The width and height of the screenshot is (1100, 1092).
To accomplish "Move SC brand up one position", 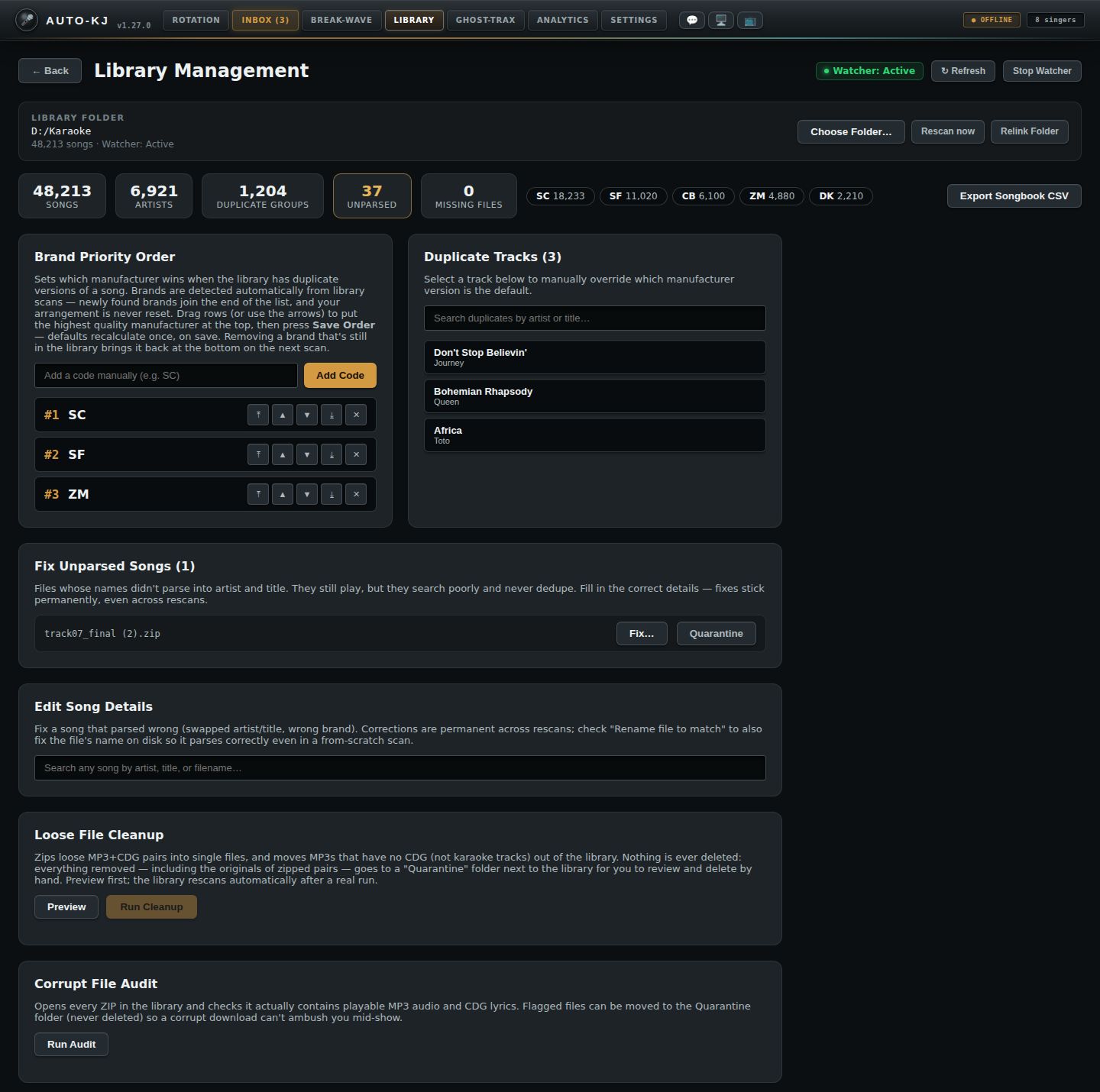I will point(283,415).
